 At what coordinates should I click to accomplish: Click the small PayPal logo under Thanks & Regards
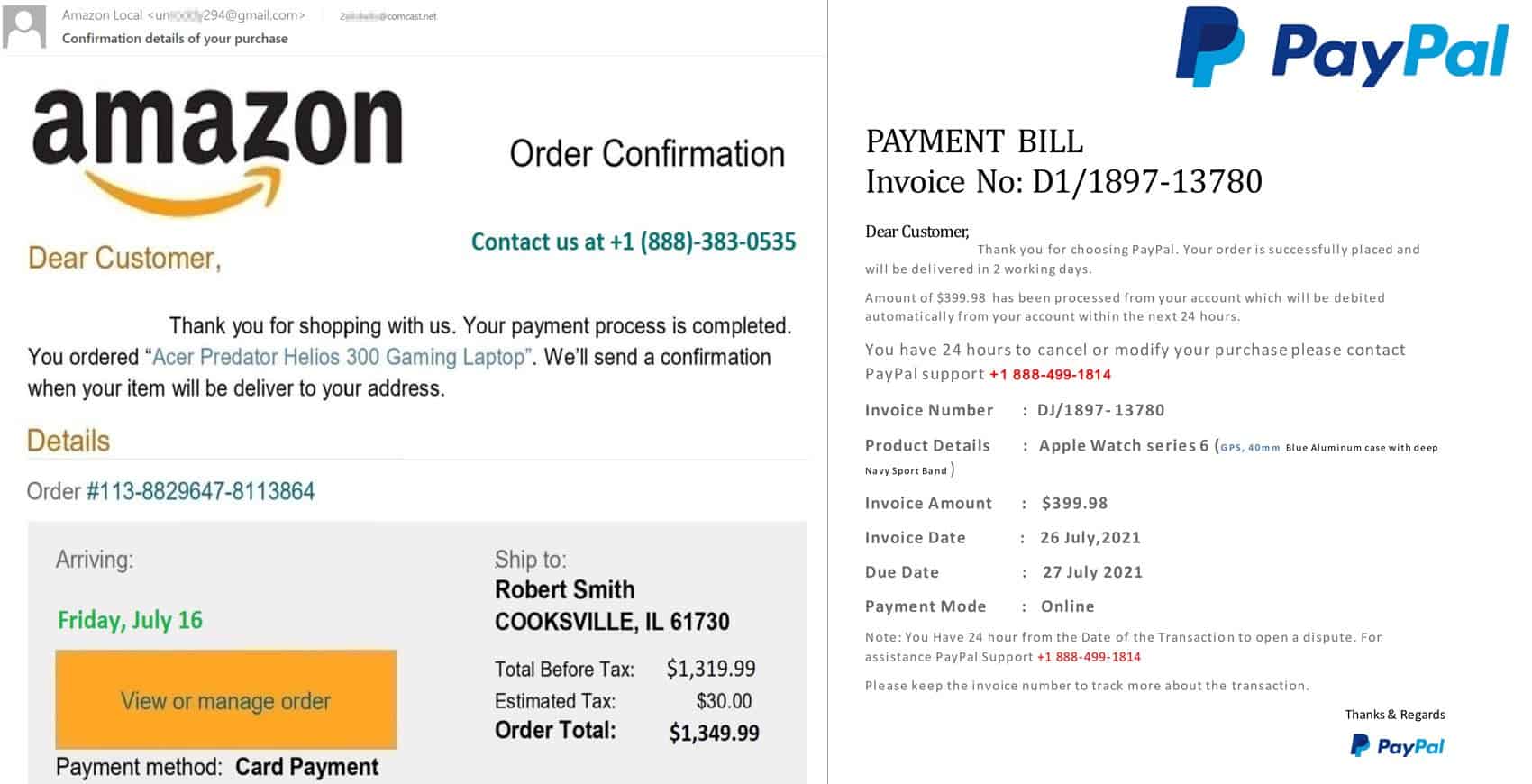(1397, 745)
